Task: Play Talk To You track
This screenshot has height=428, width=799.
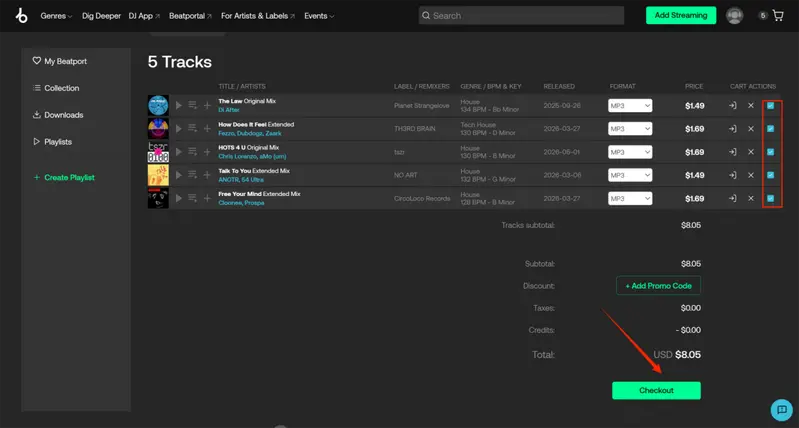Action: pos(179,175)
